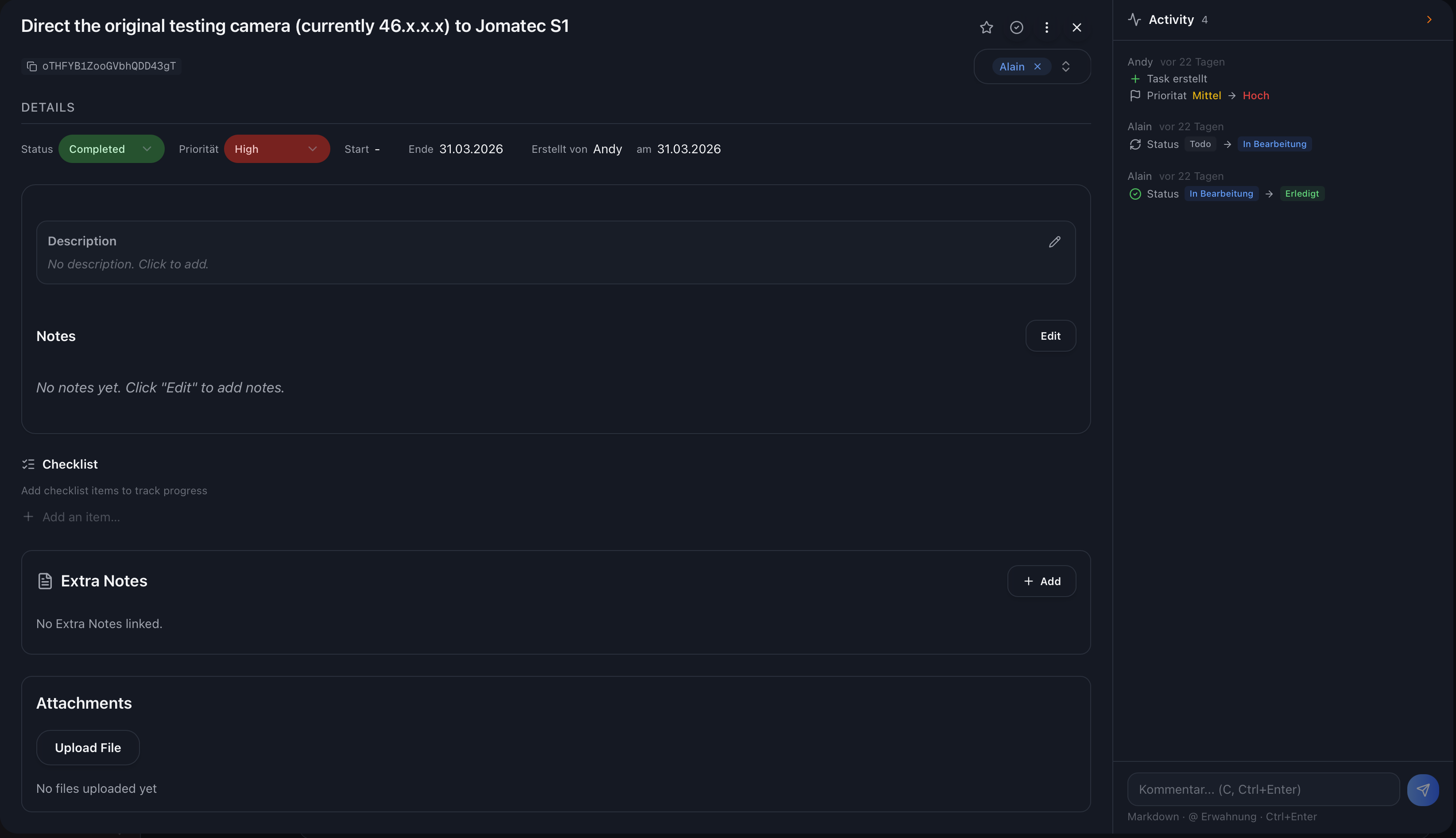Send comment with paper plane icon

tap(1423, 790)
